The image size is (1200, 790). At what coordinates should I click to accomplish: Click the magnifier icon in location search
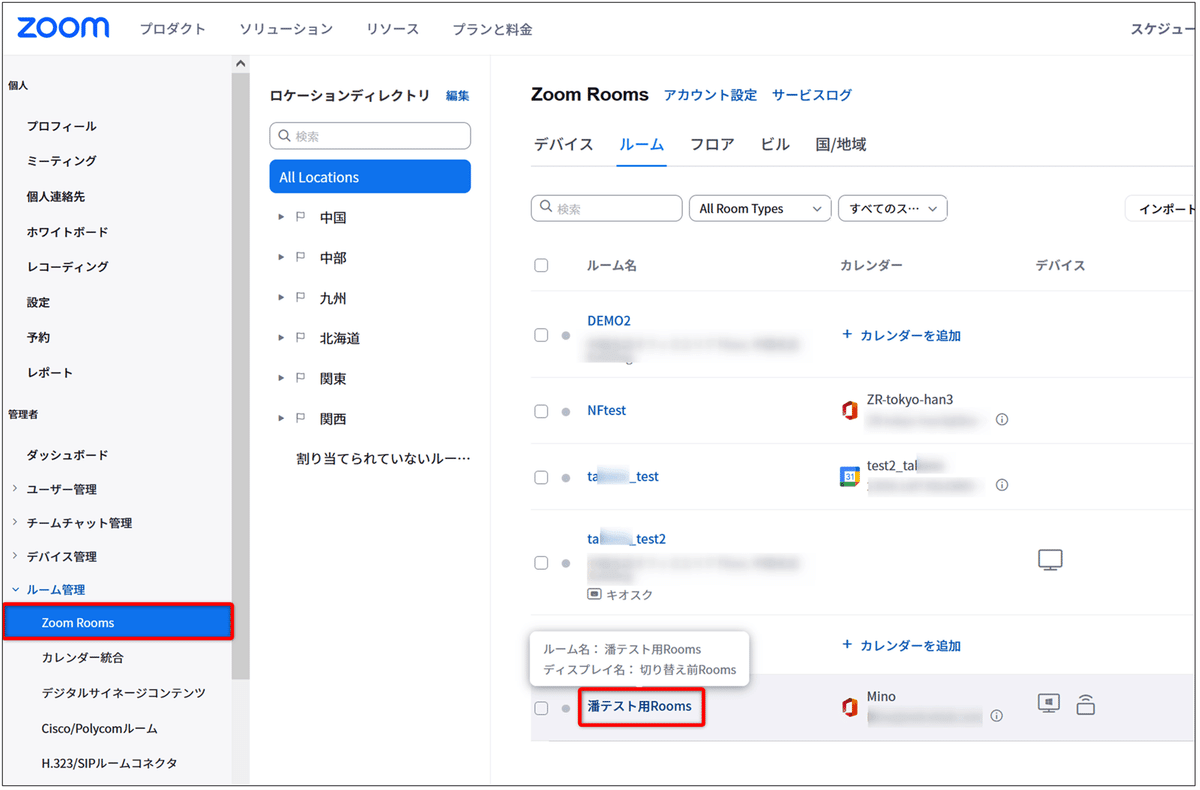pos(285,136)
